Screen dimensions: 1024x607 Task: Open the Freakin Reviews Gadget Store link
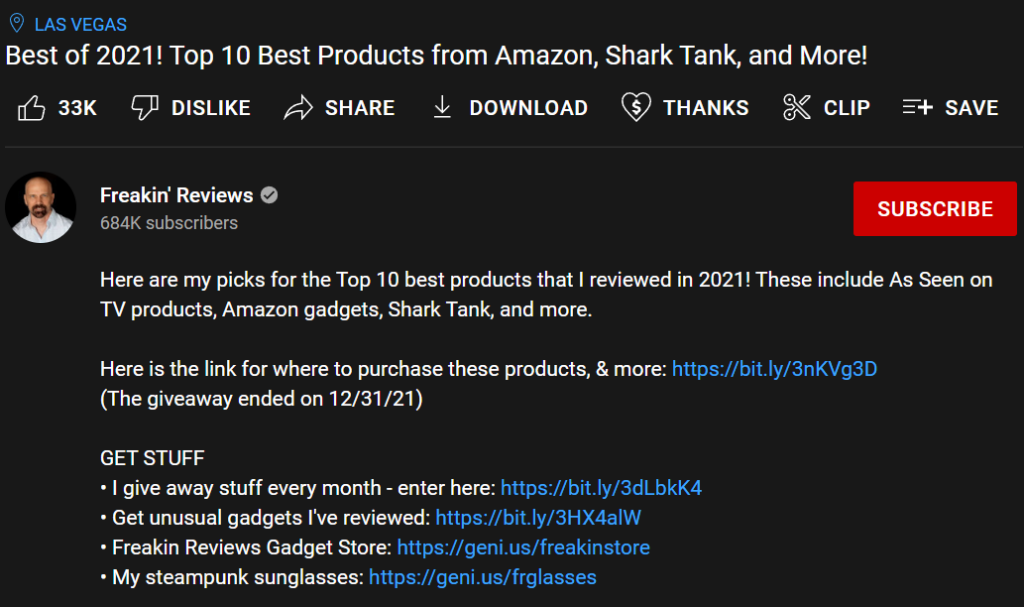[x=524, y=548]
